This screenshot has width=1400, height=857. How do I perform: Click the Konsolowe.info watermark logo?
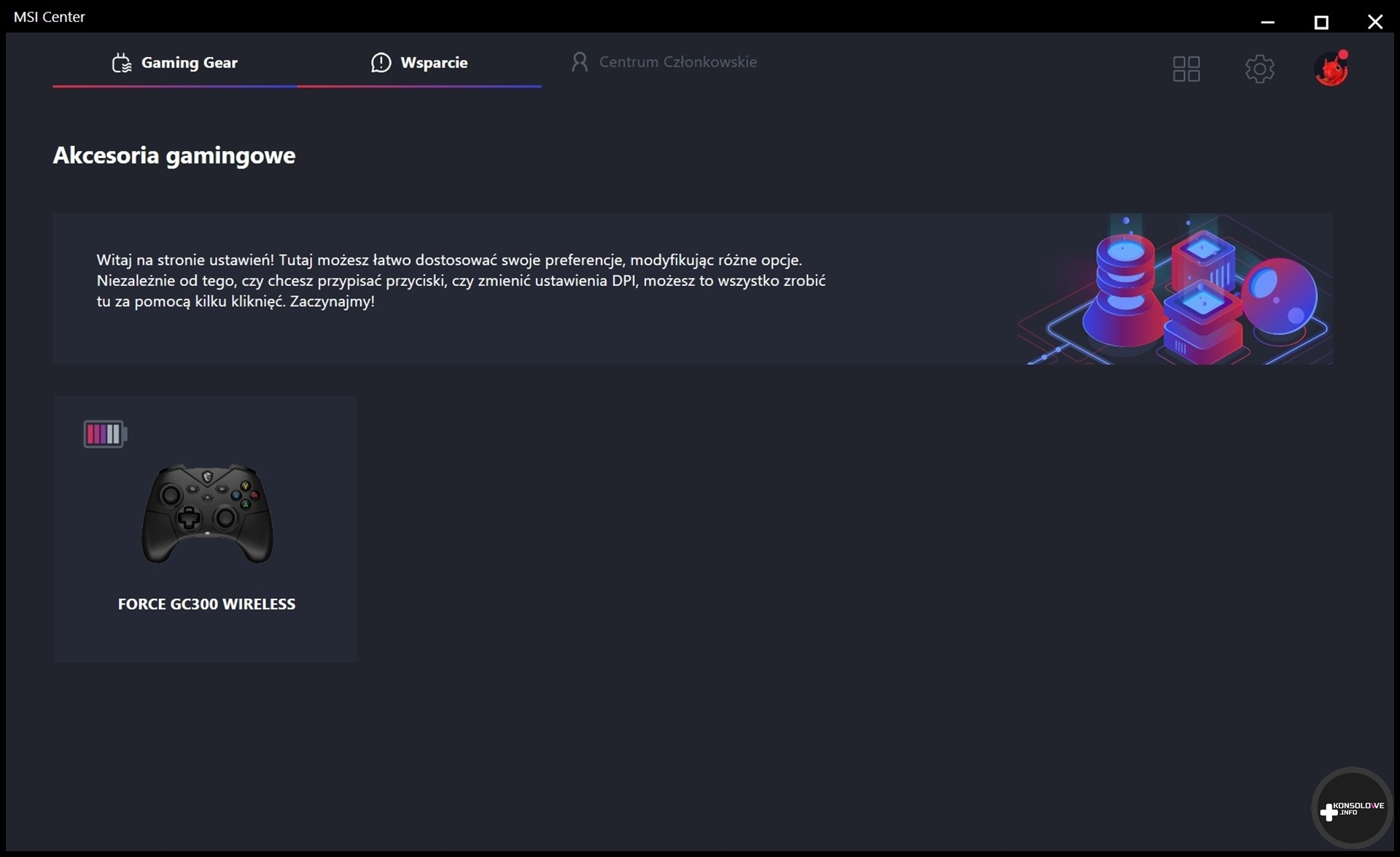click(x=1351, y=809)
